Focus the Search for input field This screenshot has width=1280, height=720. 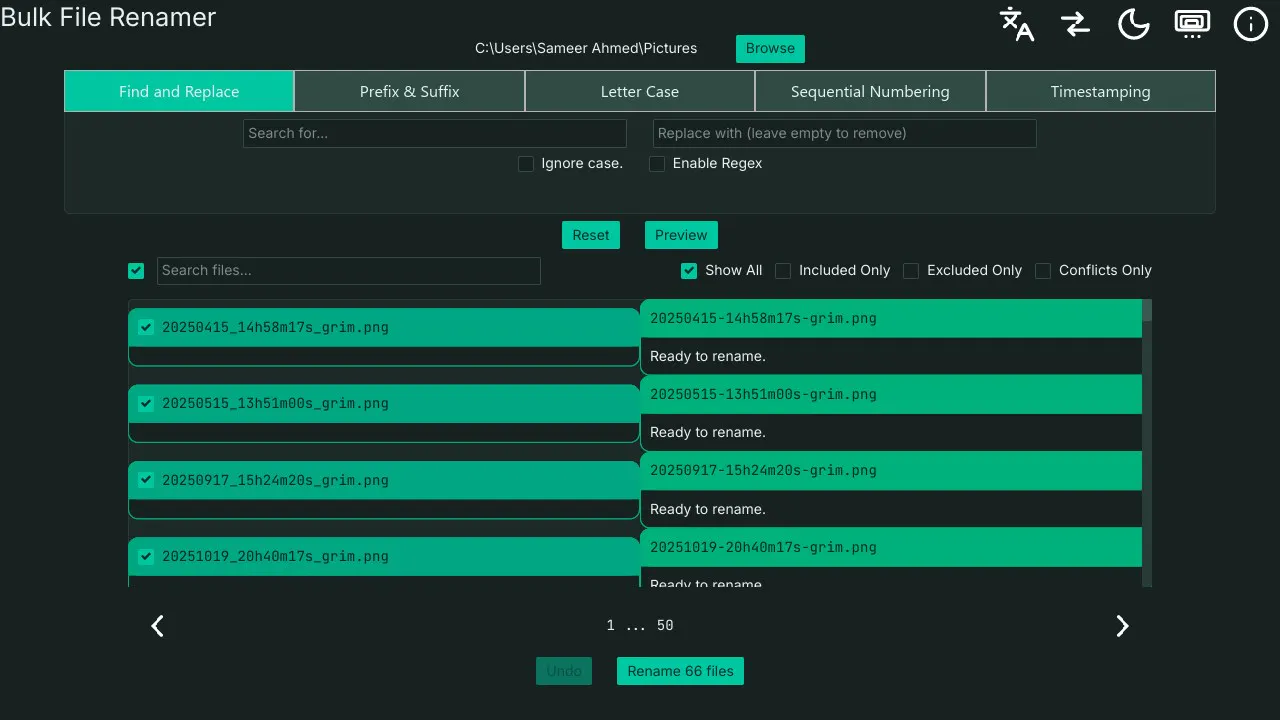[435, 133]
